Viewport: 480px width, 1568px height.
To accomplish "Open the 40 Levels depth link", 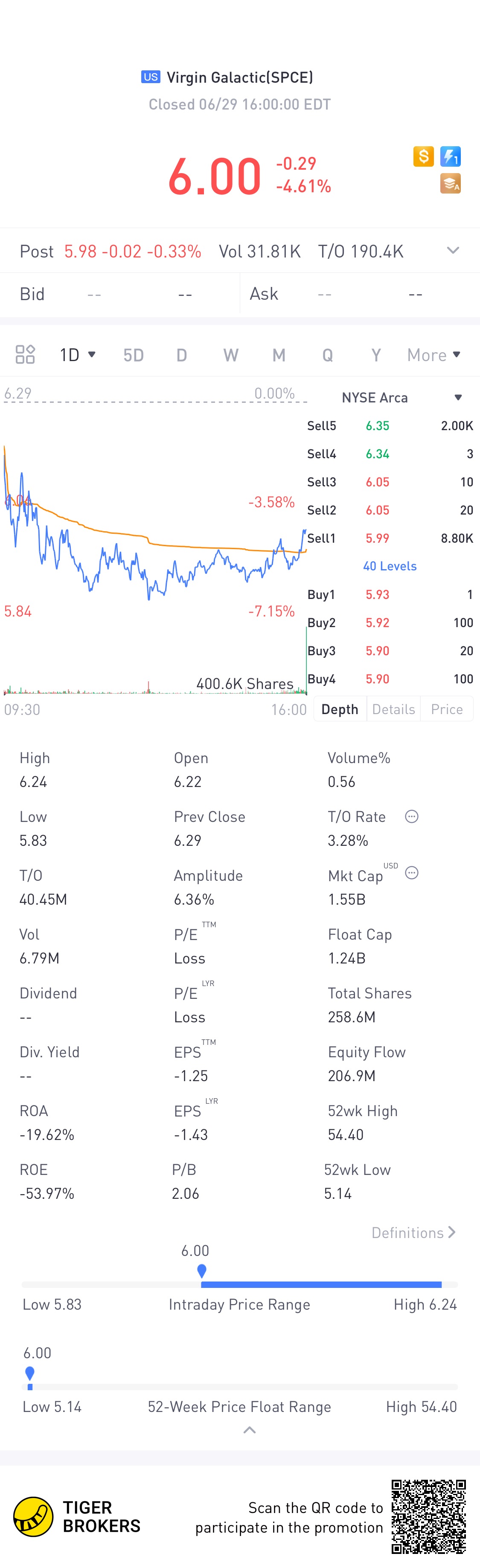I will [x=390, y=566].
